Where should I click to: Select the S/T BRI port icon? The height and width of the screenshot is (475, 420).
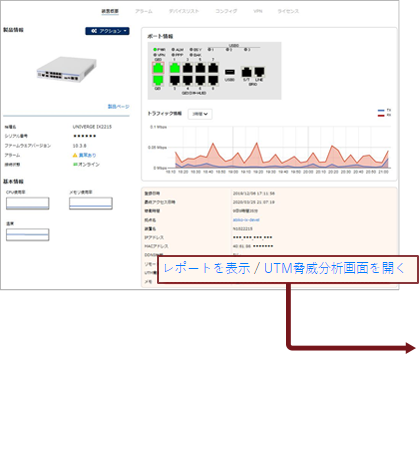[246, 72]
